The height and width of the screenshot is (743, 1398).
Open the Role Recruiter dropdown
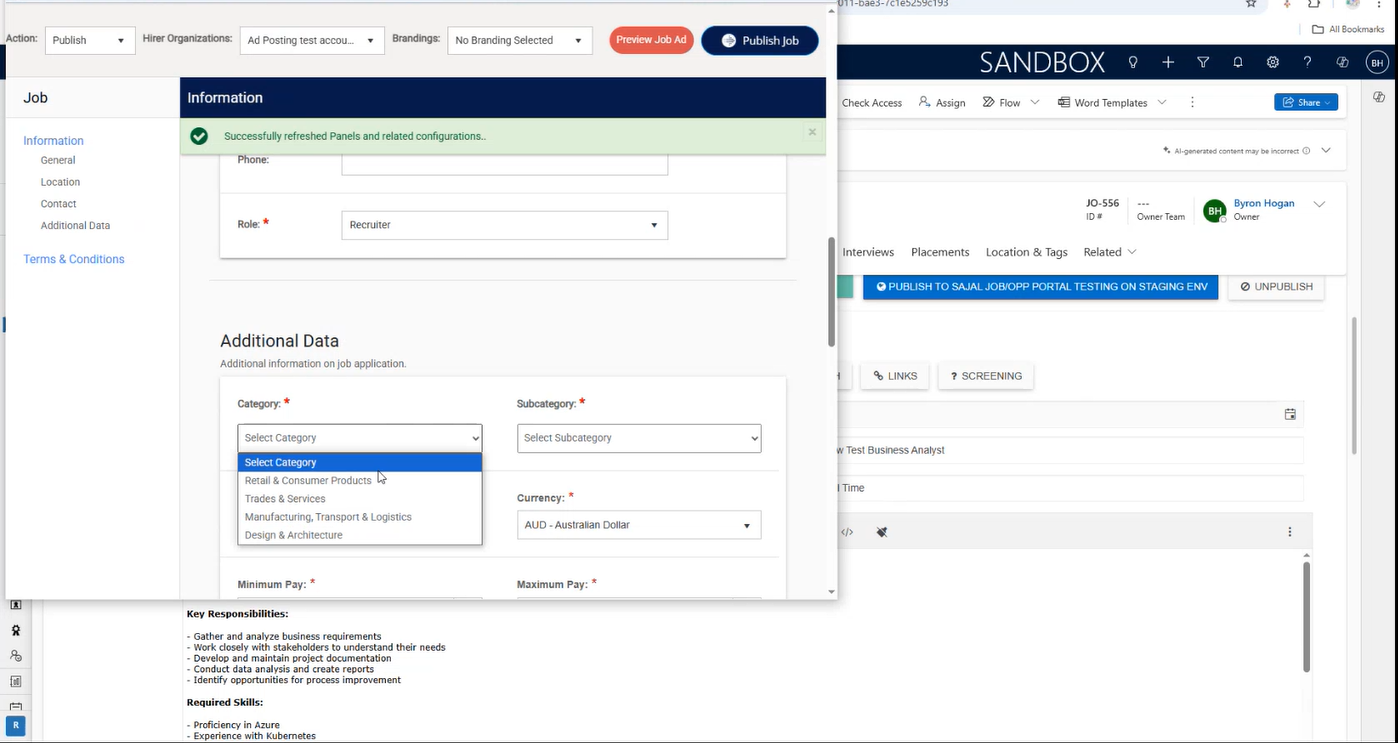pos(504,225)
